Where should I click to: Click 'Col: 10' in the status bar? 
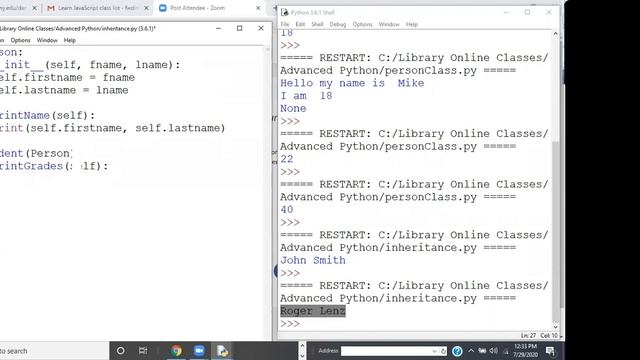549,336
